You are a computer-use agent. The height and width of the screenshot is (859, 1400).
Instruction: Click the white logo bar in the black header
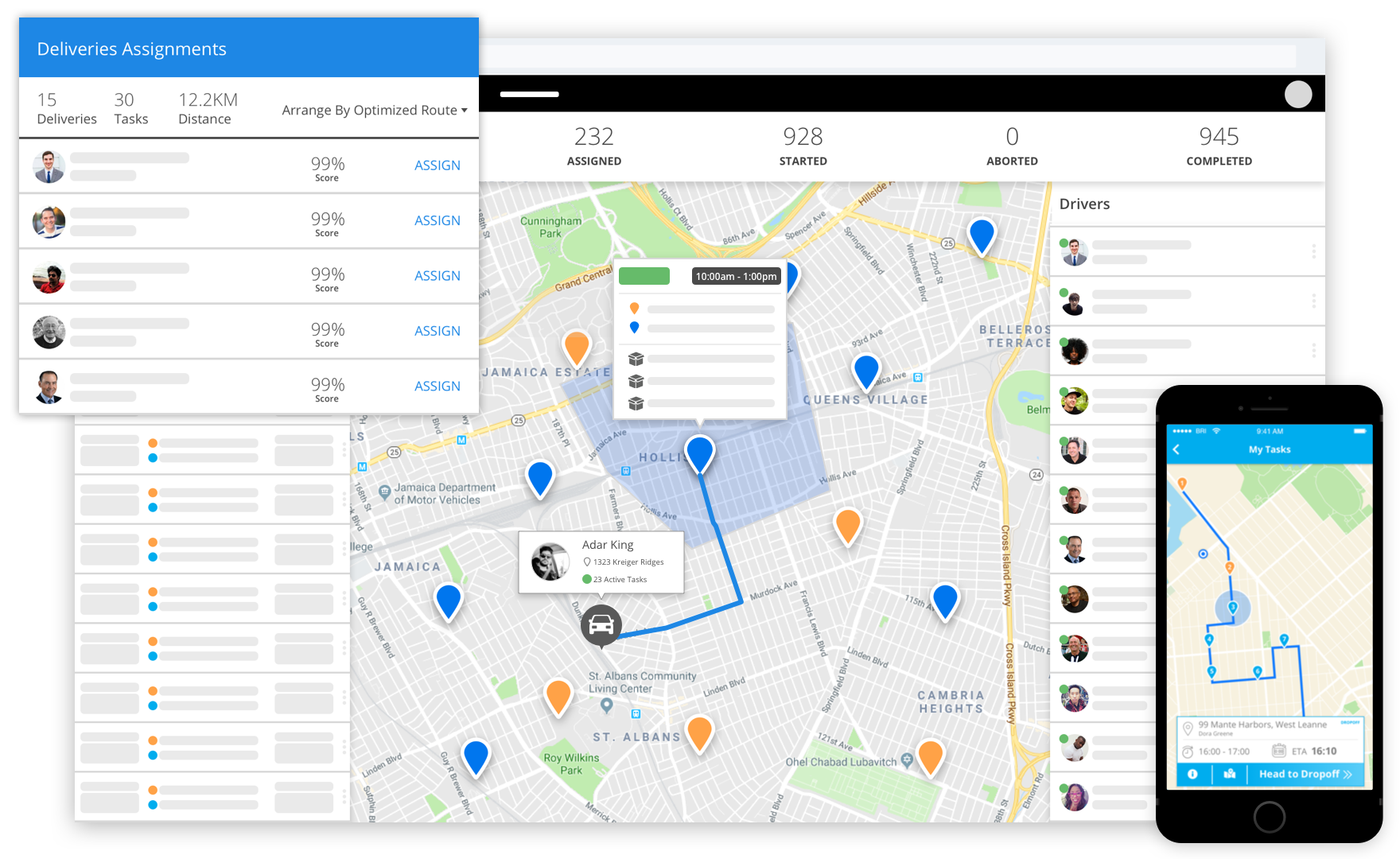pyautogui.click(x=529, y=94)
